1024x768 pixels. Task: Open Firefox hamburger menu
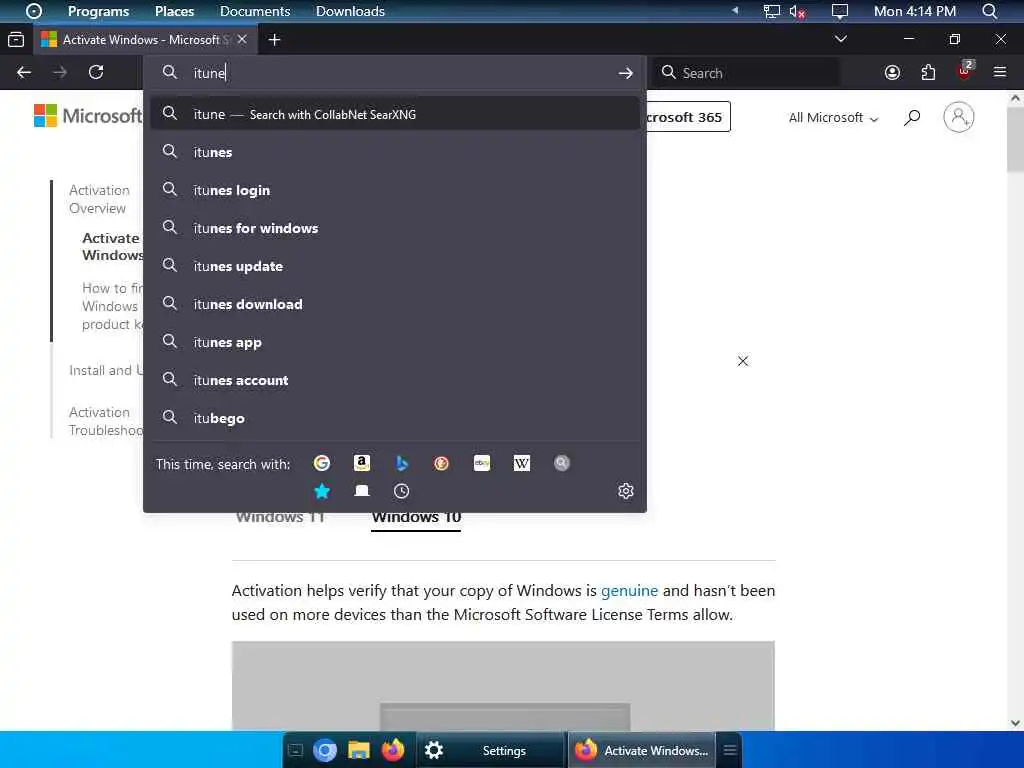(x=1000, y=72)
